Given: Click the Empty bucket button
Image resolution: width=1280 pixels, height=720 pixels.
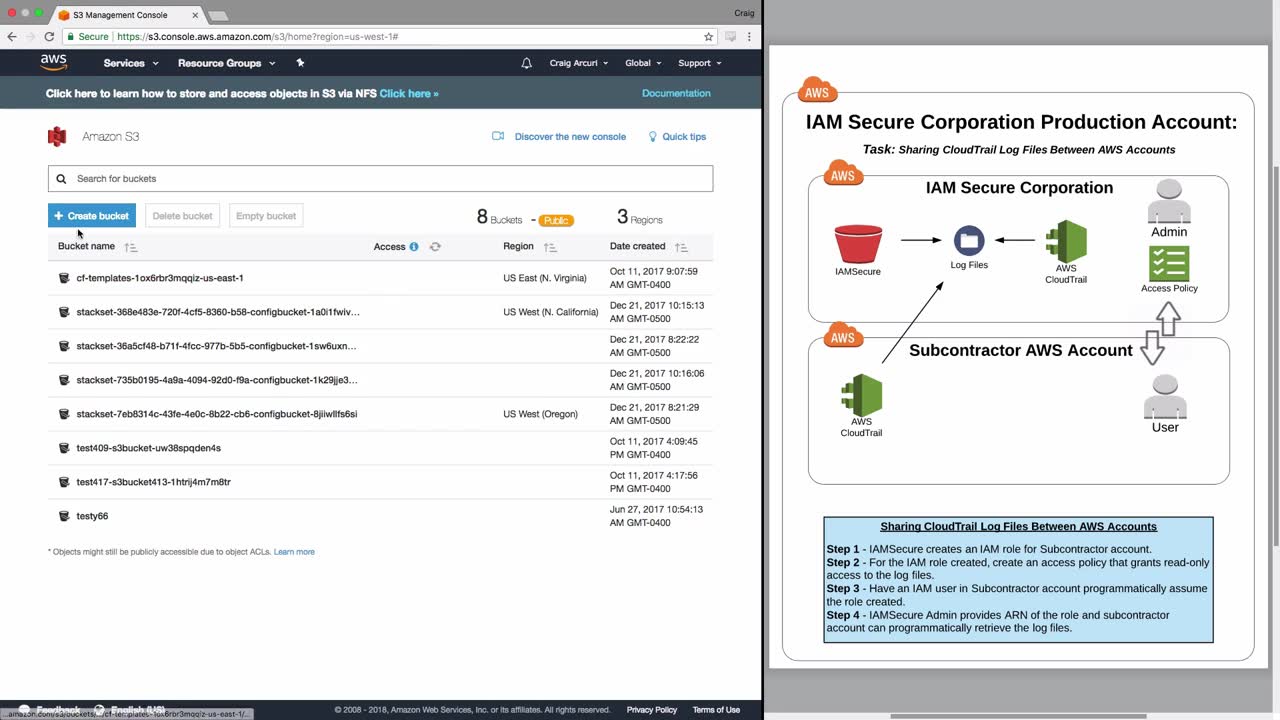Looking at the screenshot, I should [x=266, y=216].
